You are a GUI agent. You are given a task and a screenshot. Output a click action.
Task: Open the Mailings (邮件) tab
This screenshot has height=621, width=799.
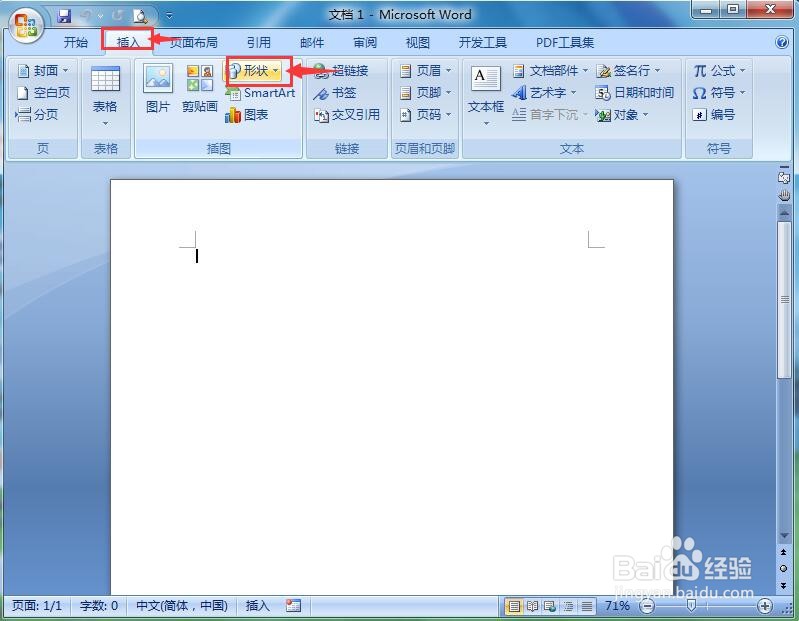[312, 42]
